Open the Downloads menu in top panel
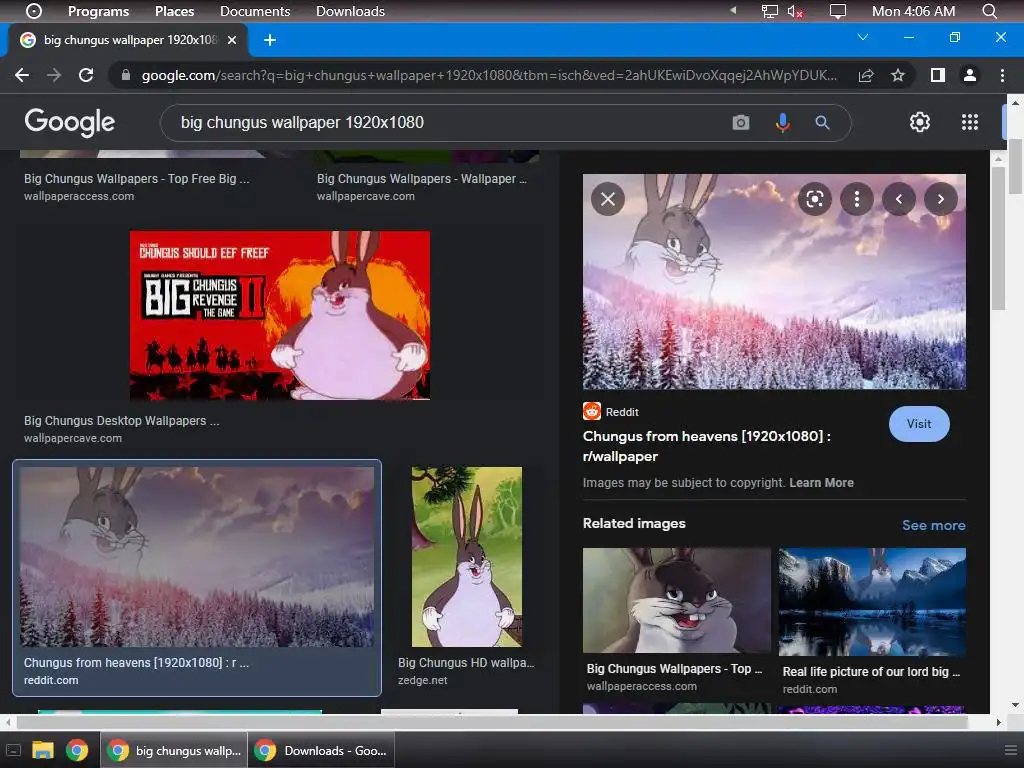1024x768 pixels. click(x=350, y=11)
